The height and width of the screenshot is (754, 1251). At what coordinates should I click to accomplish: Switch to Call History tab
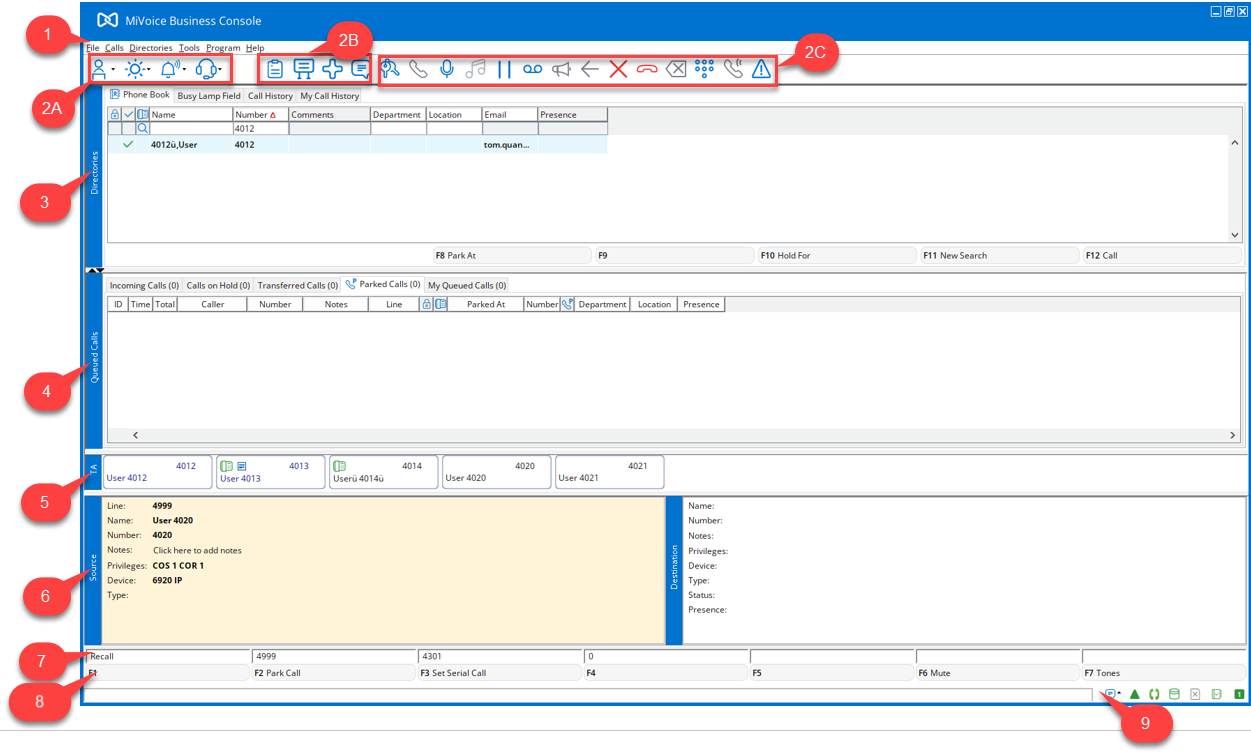(270, 96)
